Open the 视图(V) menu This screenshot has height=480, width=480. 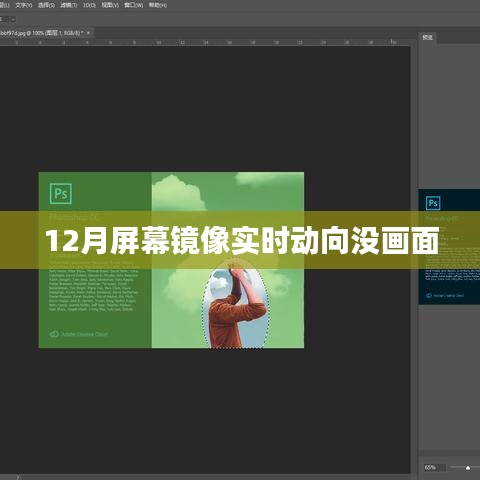(110, 5)
